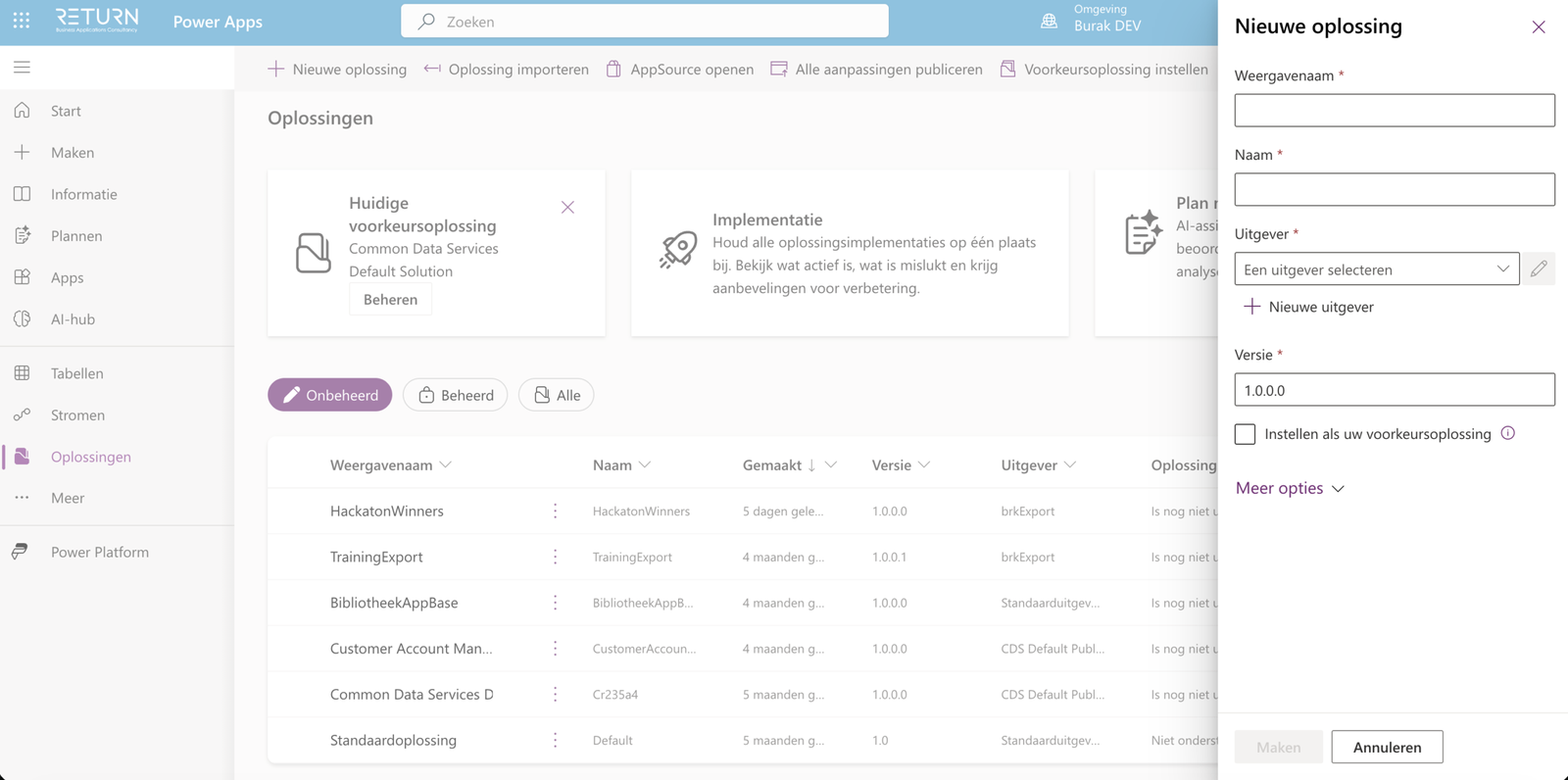Open Naam column header chevron

[645, 464]
